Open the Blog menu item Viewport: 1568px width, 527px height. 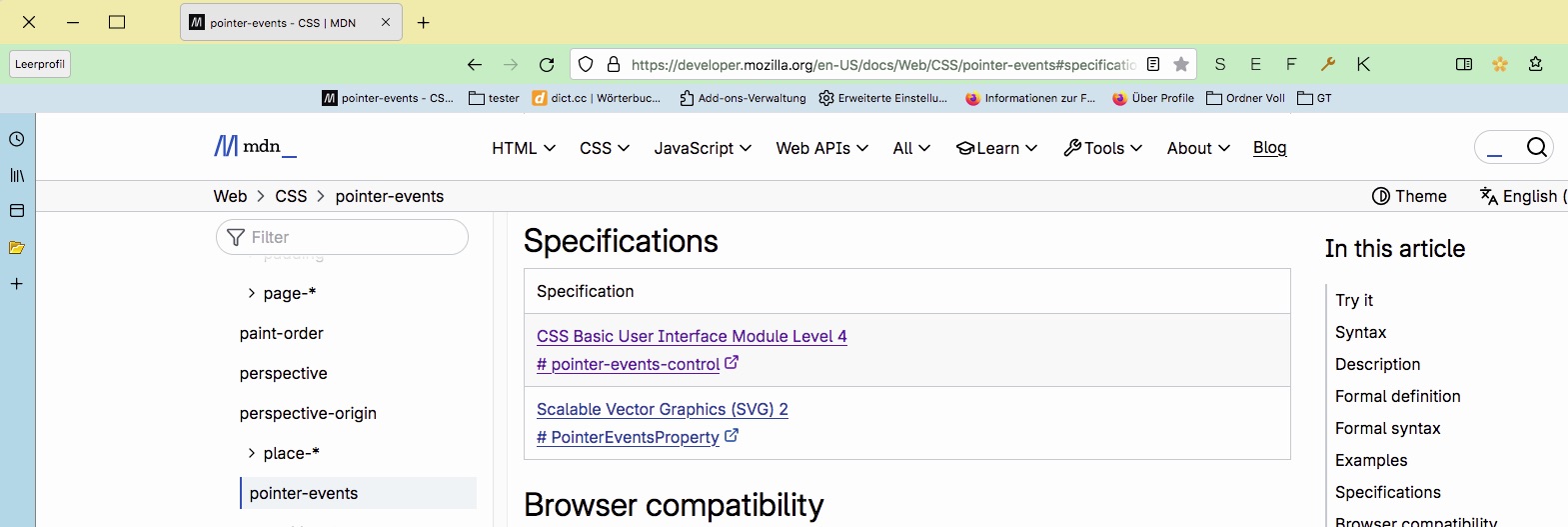point(1269,148)
